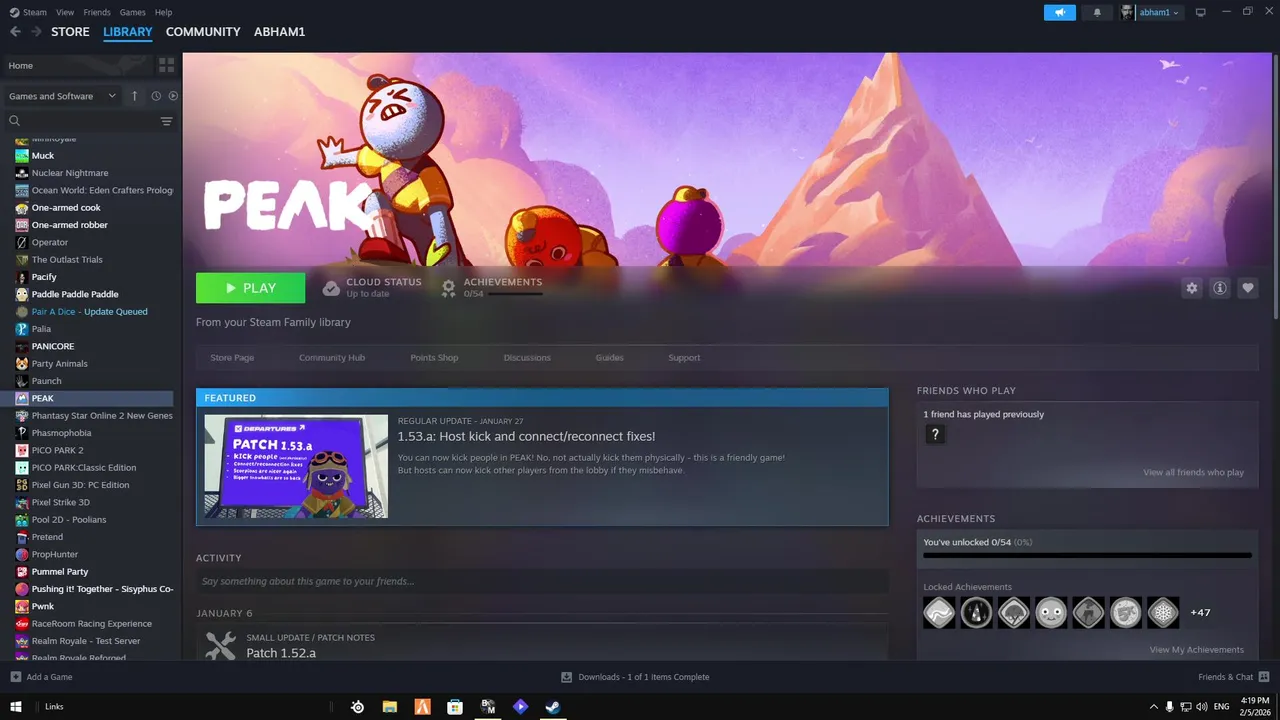Open the Support link
The image size is (1280, 720).
[684, 357]
